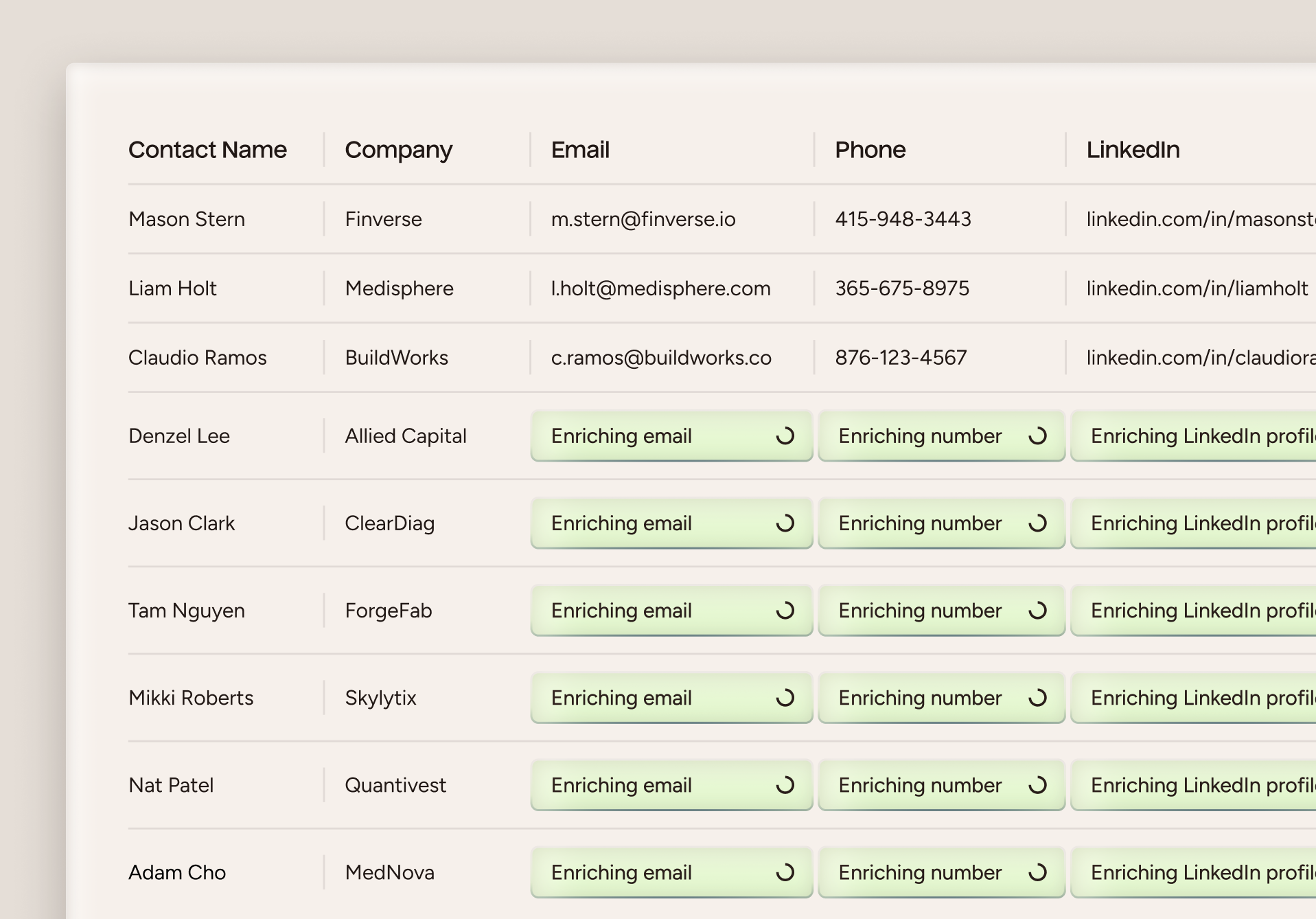This screenshot has width=1316, height=919.
Task: Select the Tam Nguyen name cell
Action: pyautogui.click(x=187, y=611)
